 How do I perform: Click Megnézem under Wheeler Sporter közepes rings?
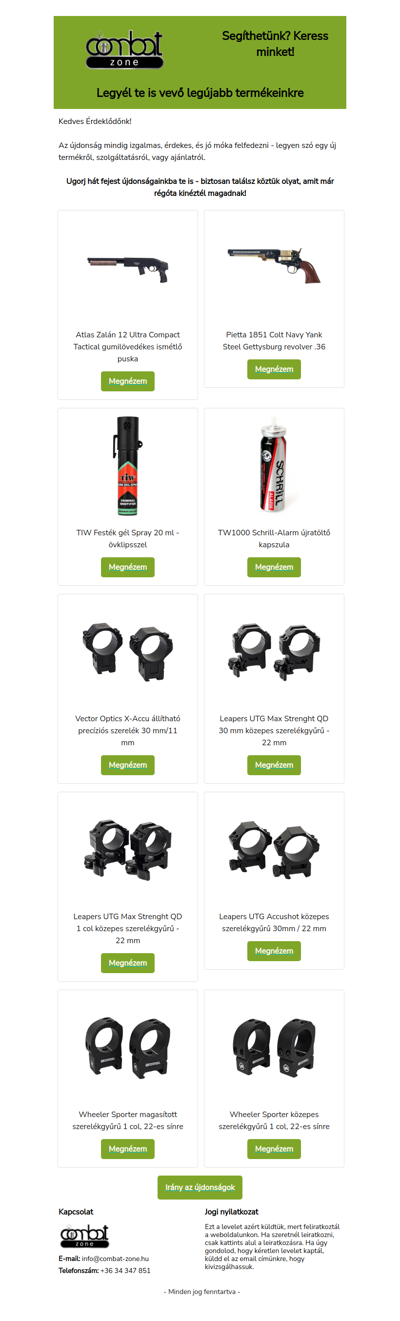(x=274, y=1149)
